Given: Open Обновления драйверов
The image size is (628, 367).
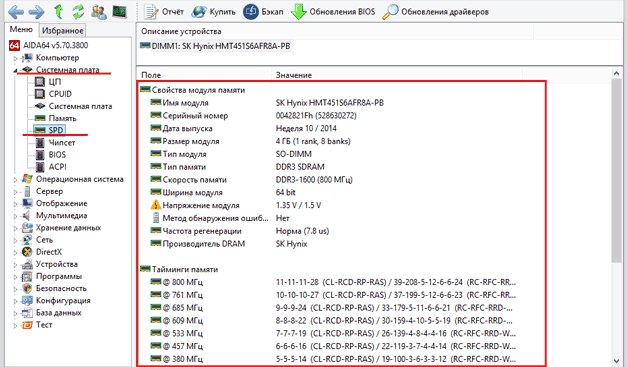Looking at the screenshot, I should tap(435, 12).
